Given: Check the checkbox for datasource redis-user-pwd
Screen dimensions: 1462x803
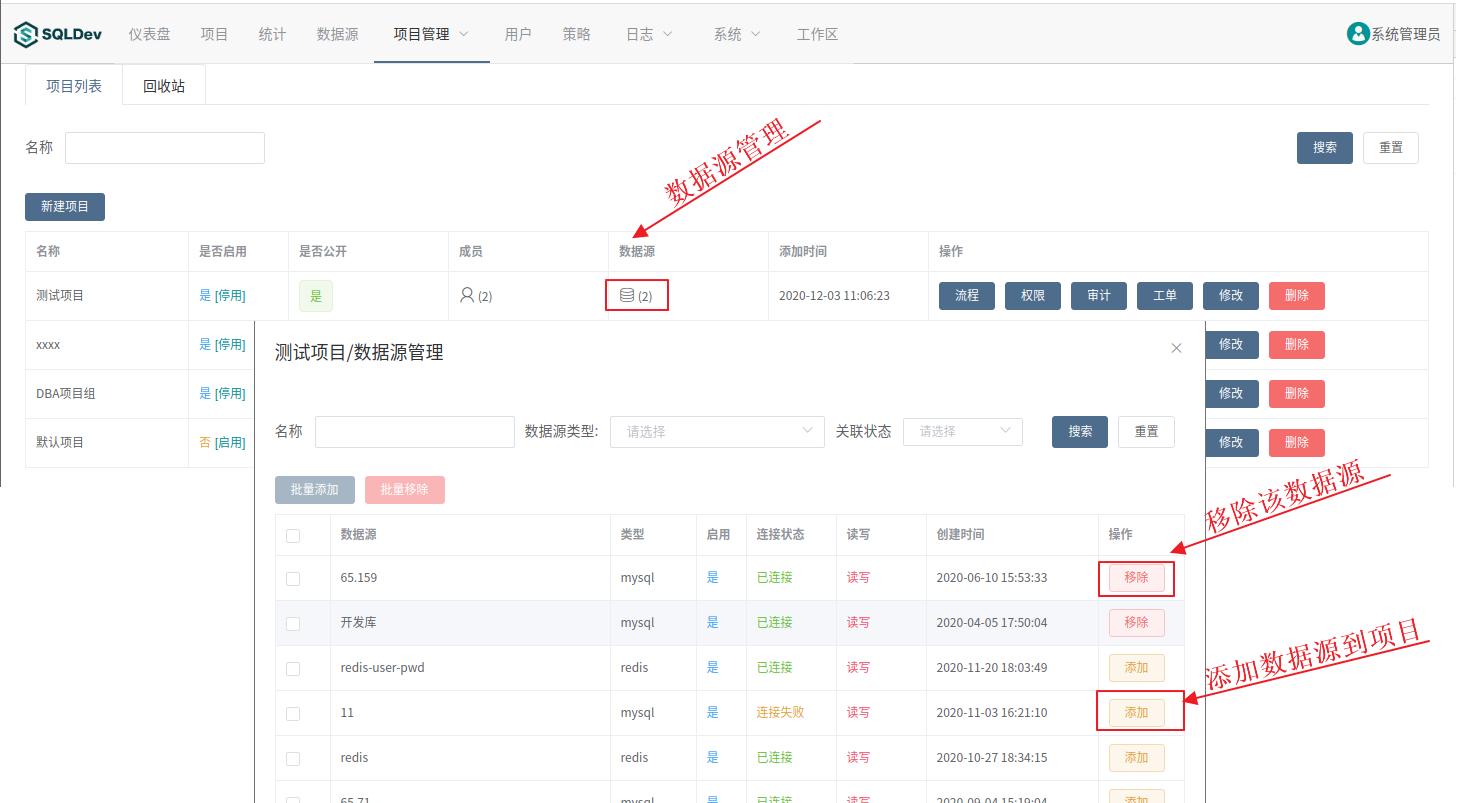Looking at the screenshot, I should (292, 667).
